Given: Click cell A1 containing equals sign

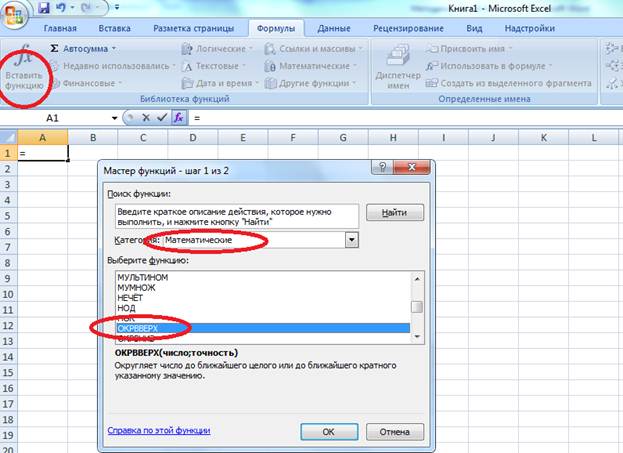Looking at the screenshot, I should 43,153.
